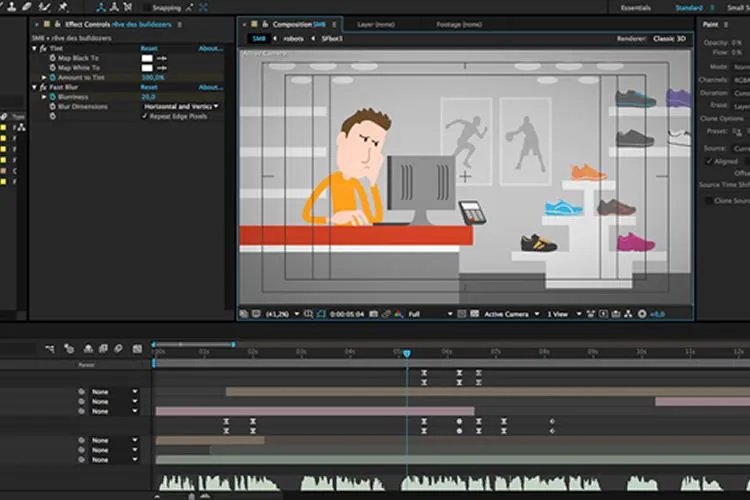Toggle the Aligned checkbox in Paint panel
The image size is (750, 500).
tap(709, 161)
